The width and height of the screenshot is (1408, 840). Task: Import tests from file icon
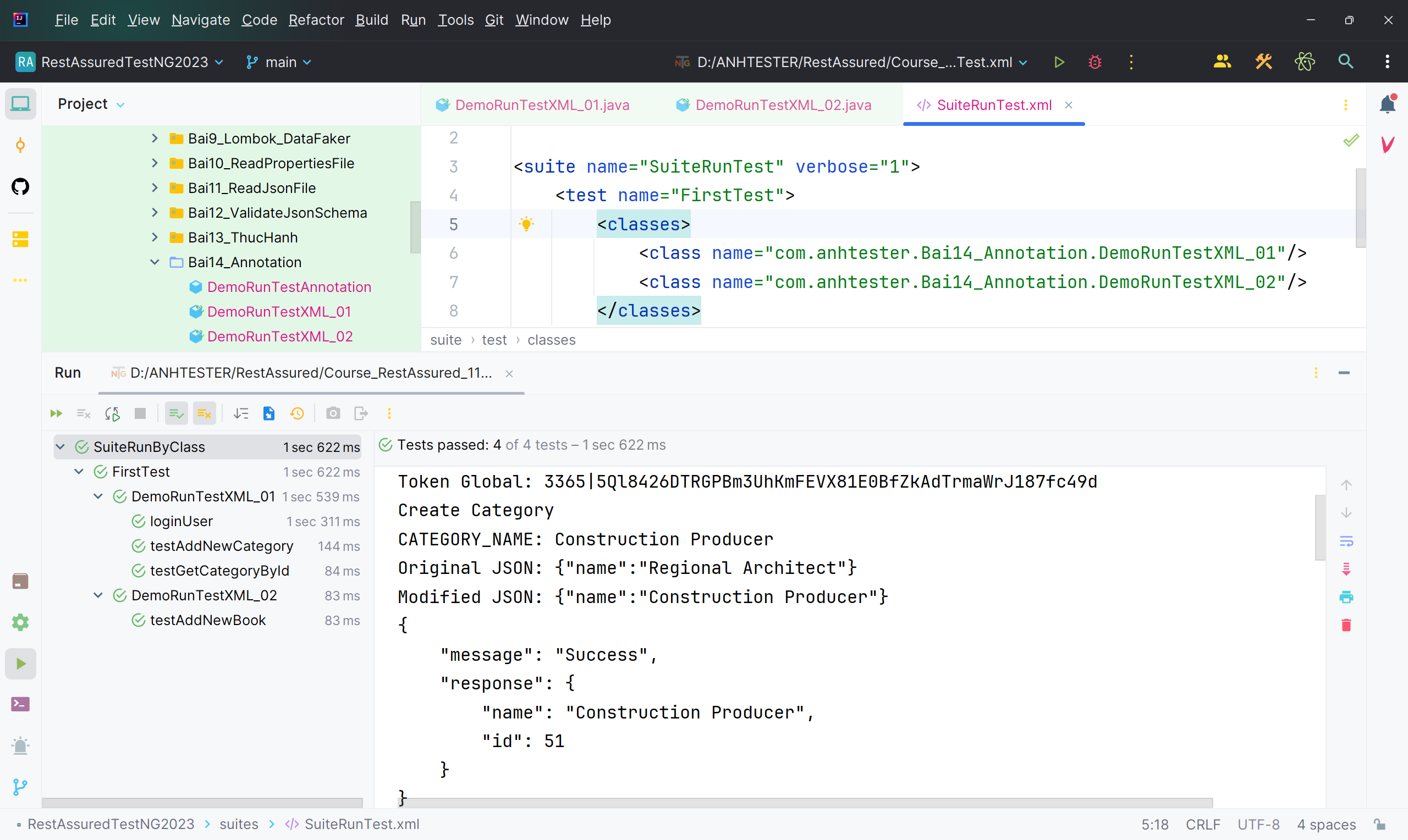(269, 414)
